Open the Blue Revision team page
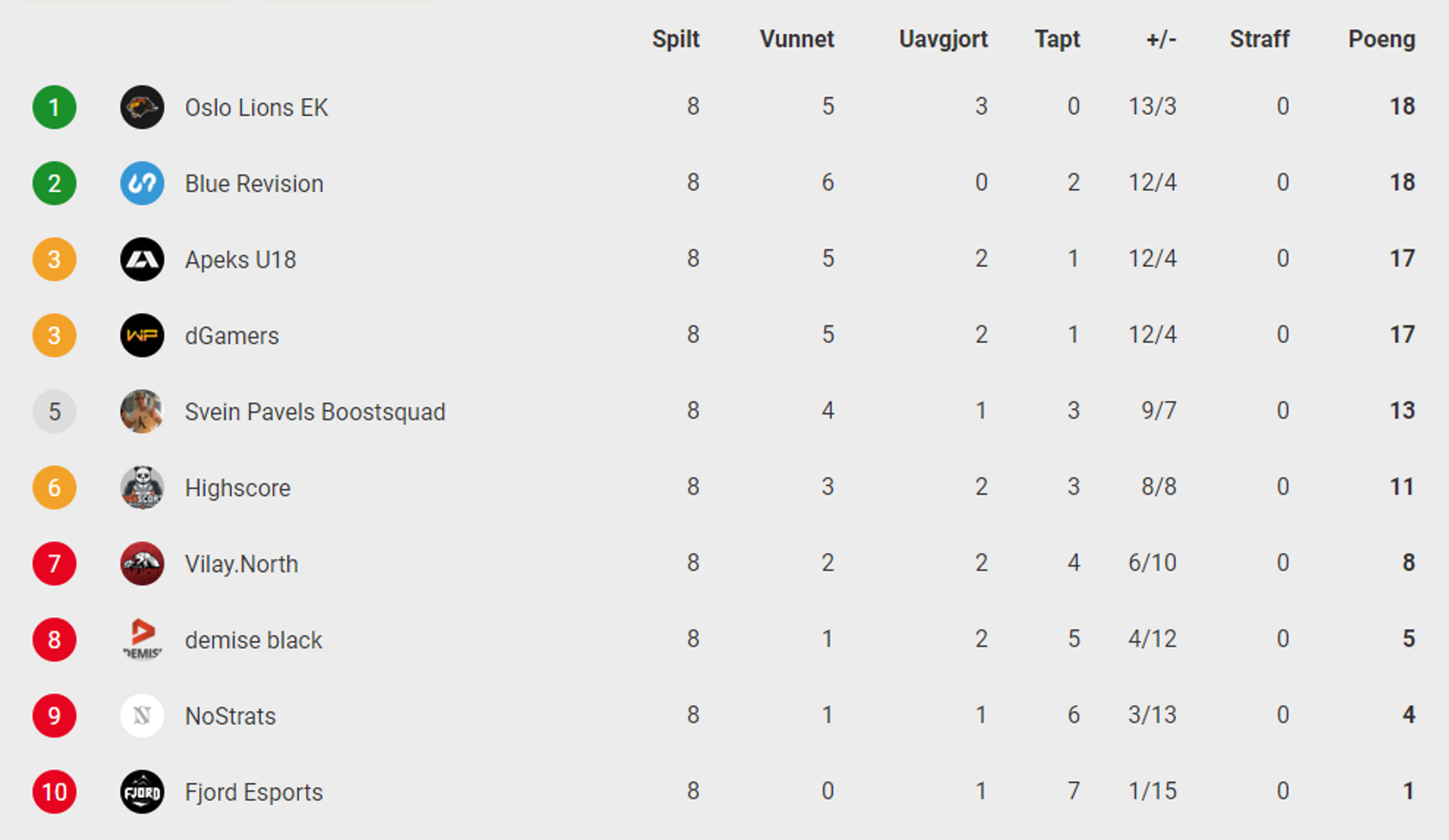 point(254,183)
